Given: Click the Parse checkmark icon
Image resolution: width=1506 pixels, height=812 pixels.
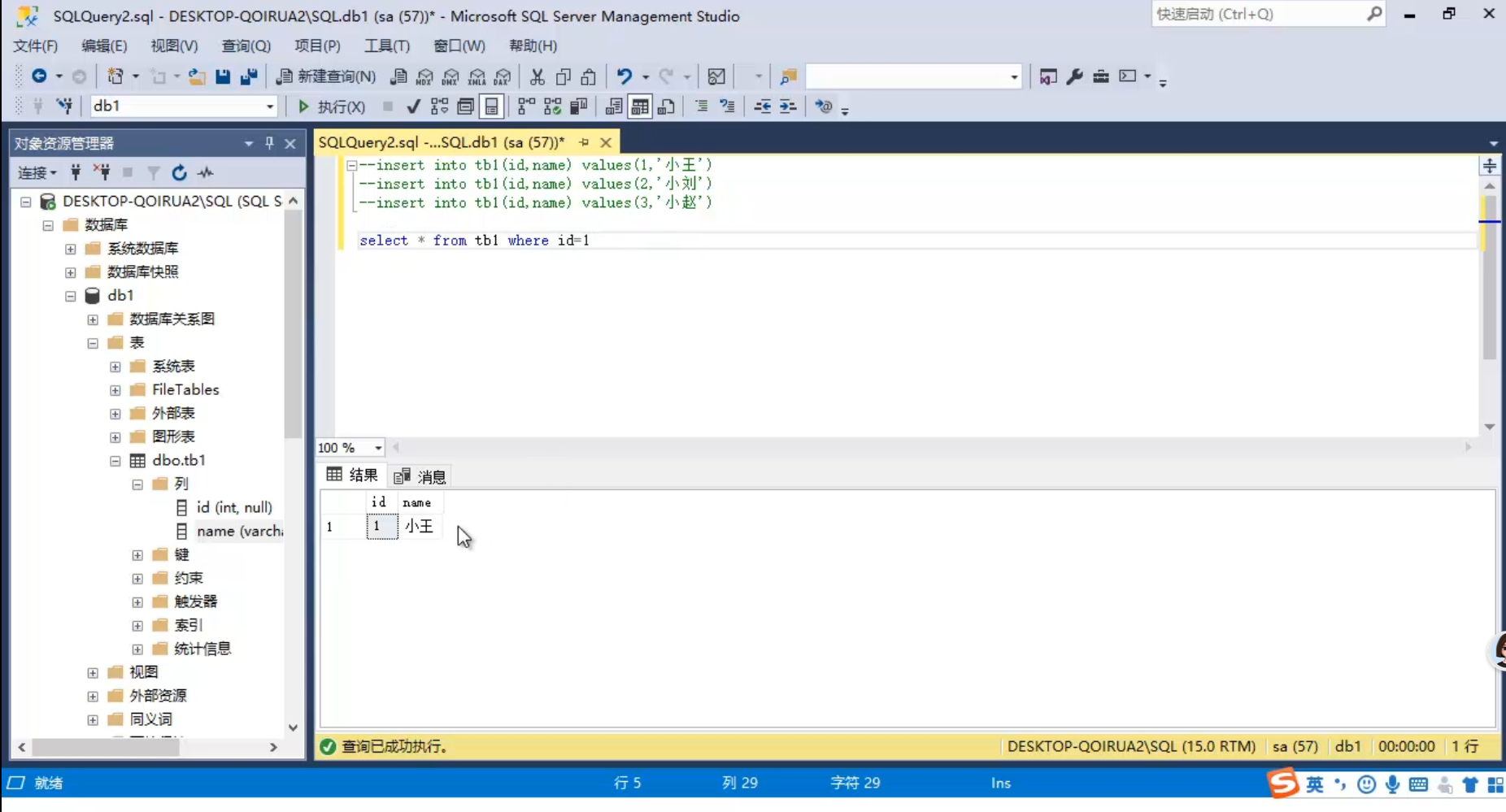Looking at the screenshot, I should click(413, 106).
